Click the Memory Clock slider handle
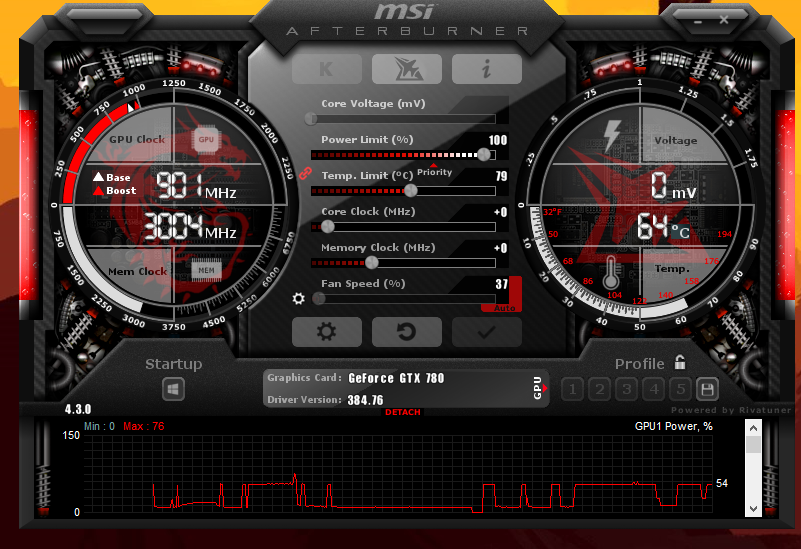This screenshot has height=549, width=801. point(372,263)
